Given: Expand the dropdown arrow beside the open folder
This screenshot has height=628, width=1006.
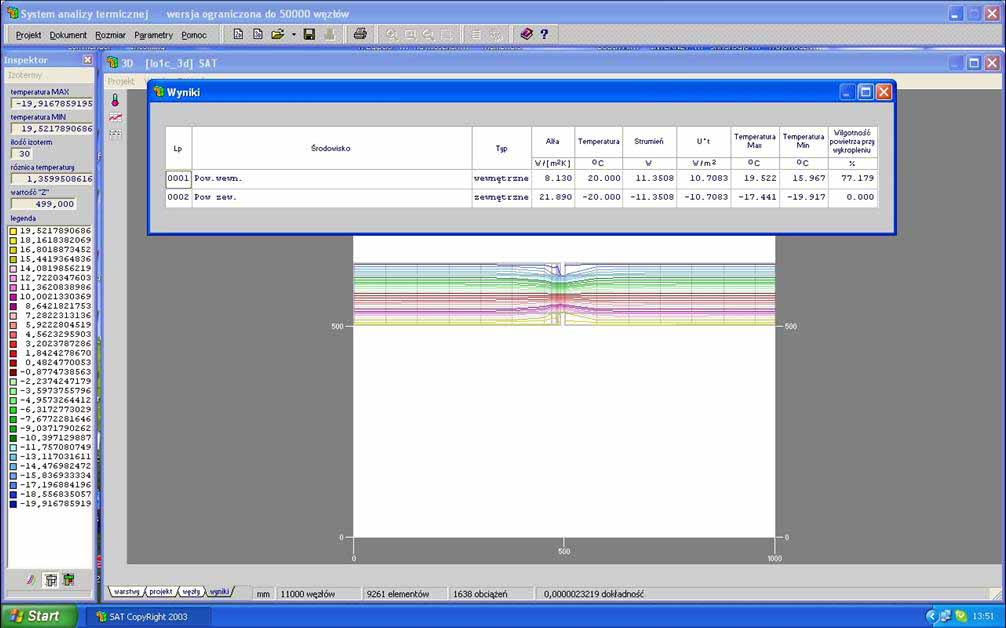Looking at the screenshot, I should click(x=294, y=35).
